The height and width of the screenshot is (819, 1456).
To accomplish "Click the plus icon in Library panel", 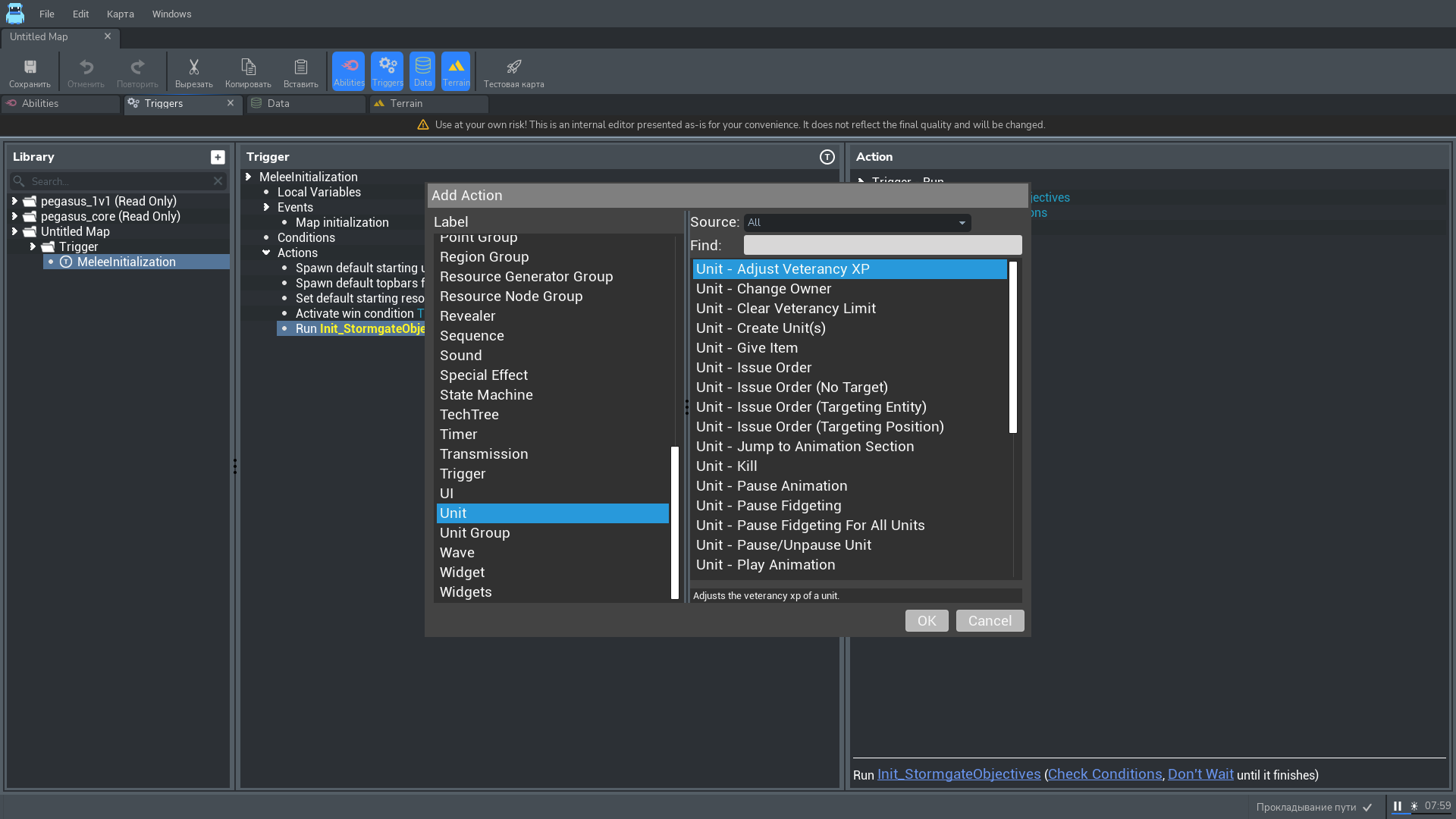I will (x=218, y=157).
